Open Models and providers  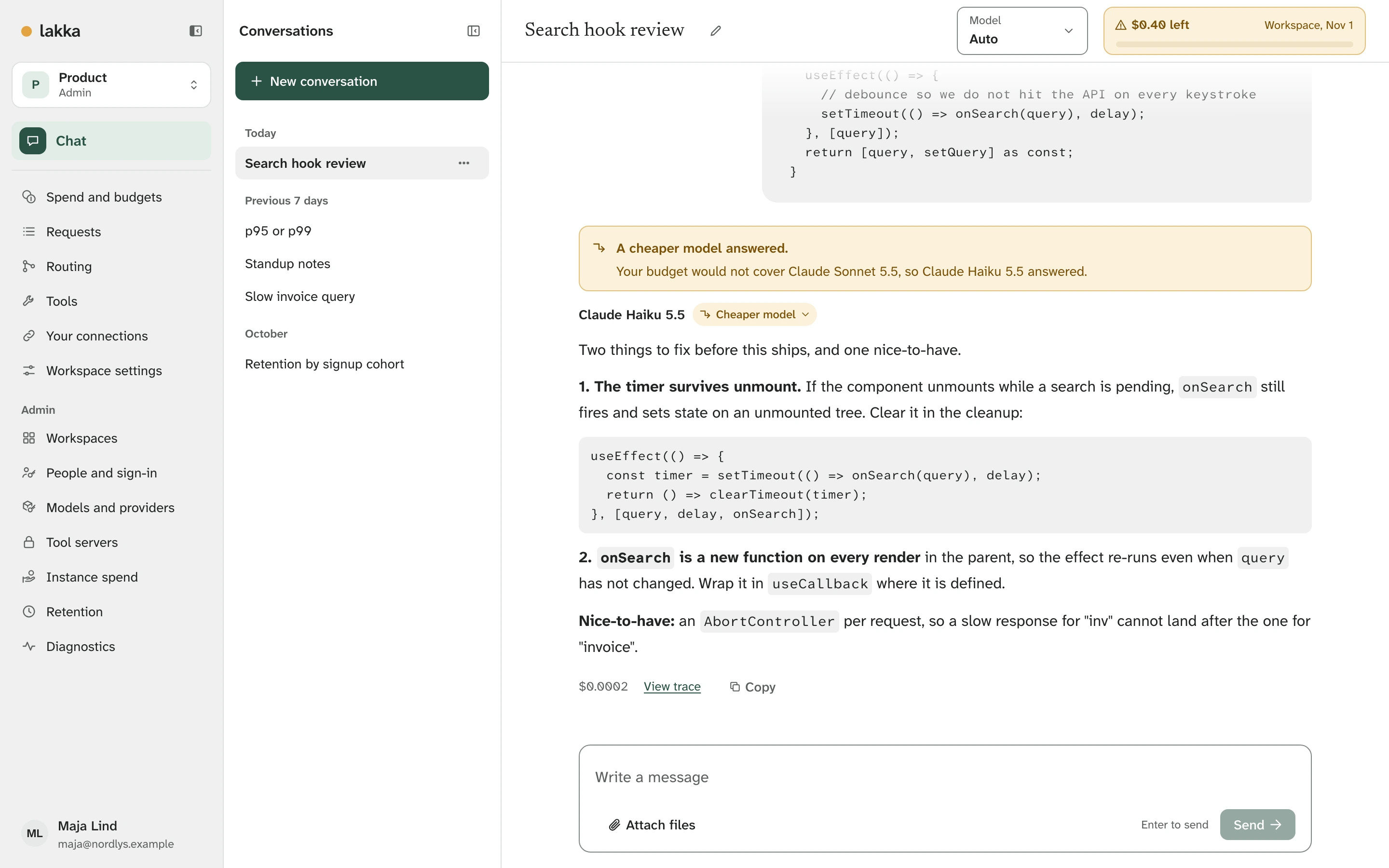pyautogui.click(x=111, y=507)
